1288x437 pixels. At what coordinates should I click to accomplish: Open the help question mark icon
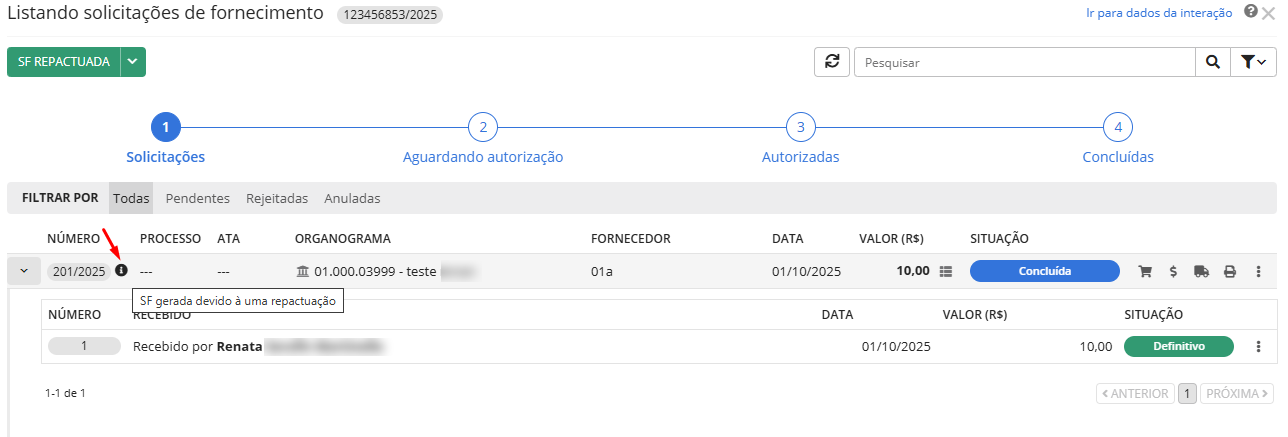[x=1250, y=12]
